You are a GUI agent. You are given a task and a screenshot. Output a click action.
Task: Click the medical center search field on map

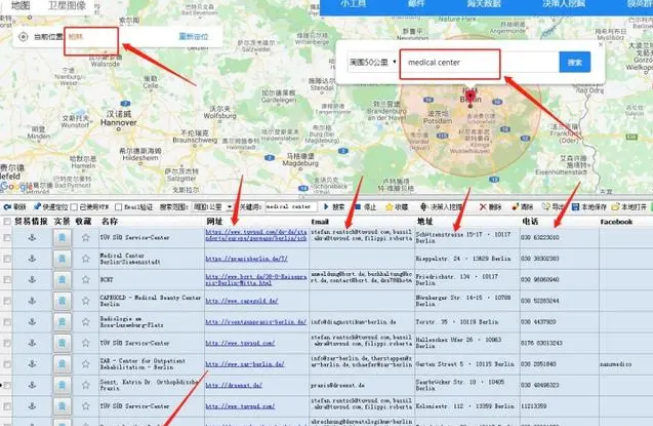click(479, 62)
